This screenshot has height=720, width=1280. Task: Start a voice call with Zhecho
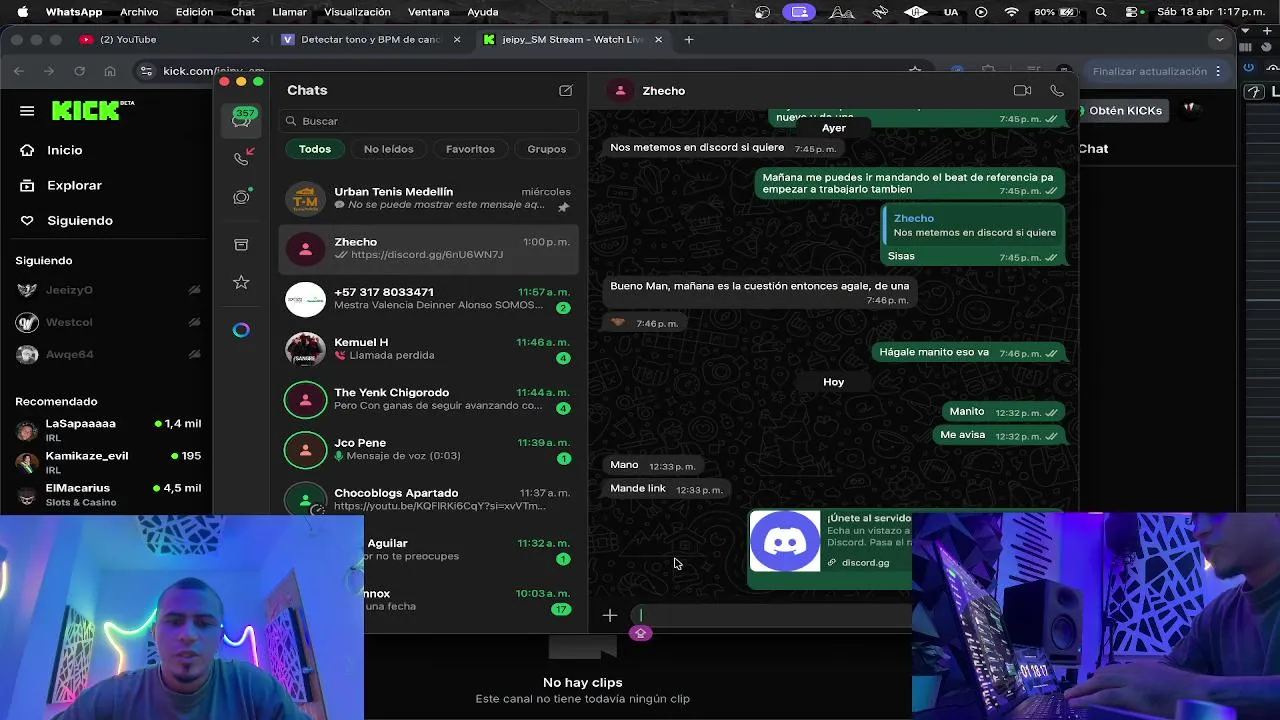(1057, 90)
